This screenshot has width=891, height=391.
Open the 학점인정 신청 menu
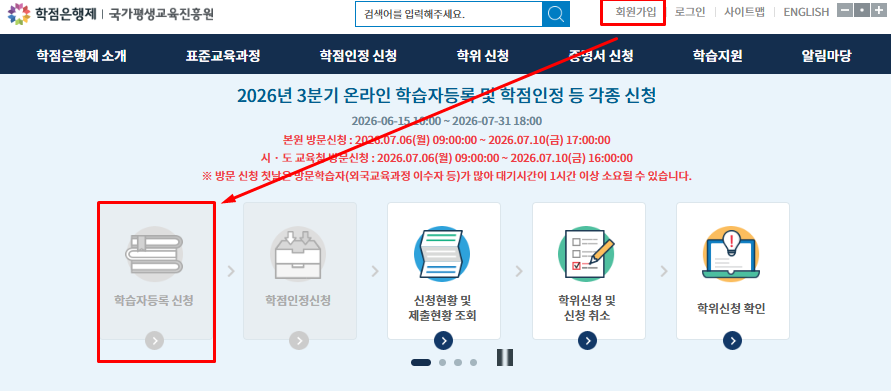pos(358,55)
